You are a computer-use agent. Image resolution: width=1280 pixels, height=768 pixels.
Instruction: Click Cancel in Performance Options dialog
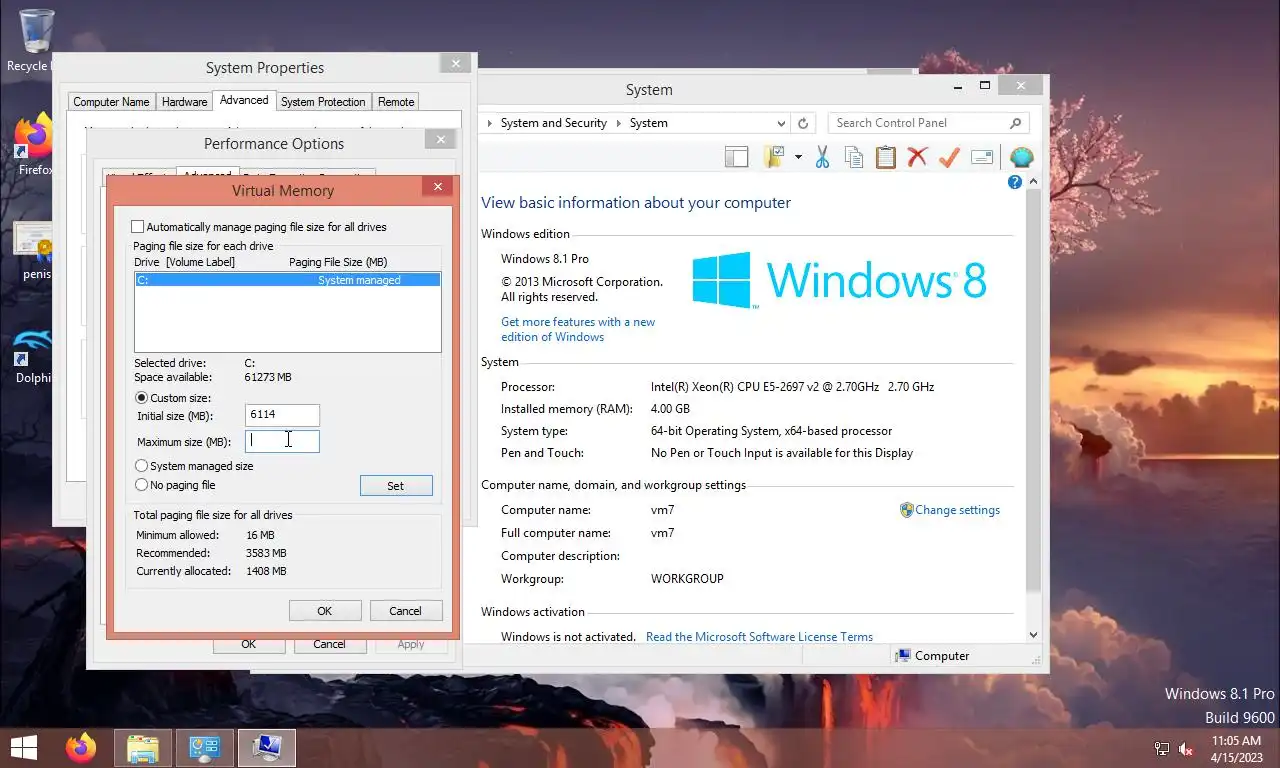click(329, 645)
